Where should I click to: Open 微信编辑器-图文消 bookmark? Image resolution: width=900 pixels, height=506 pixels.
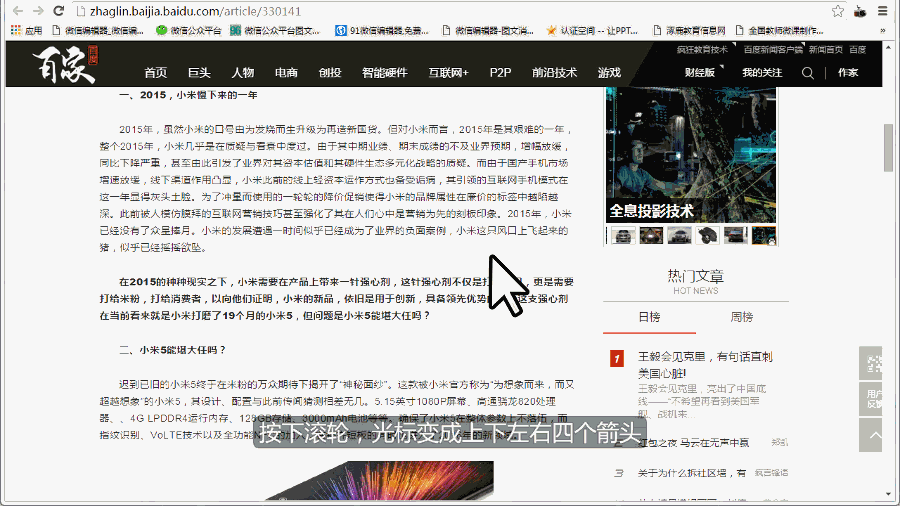[488, 30]
